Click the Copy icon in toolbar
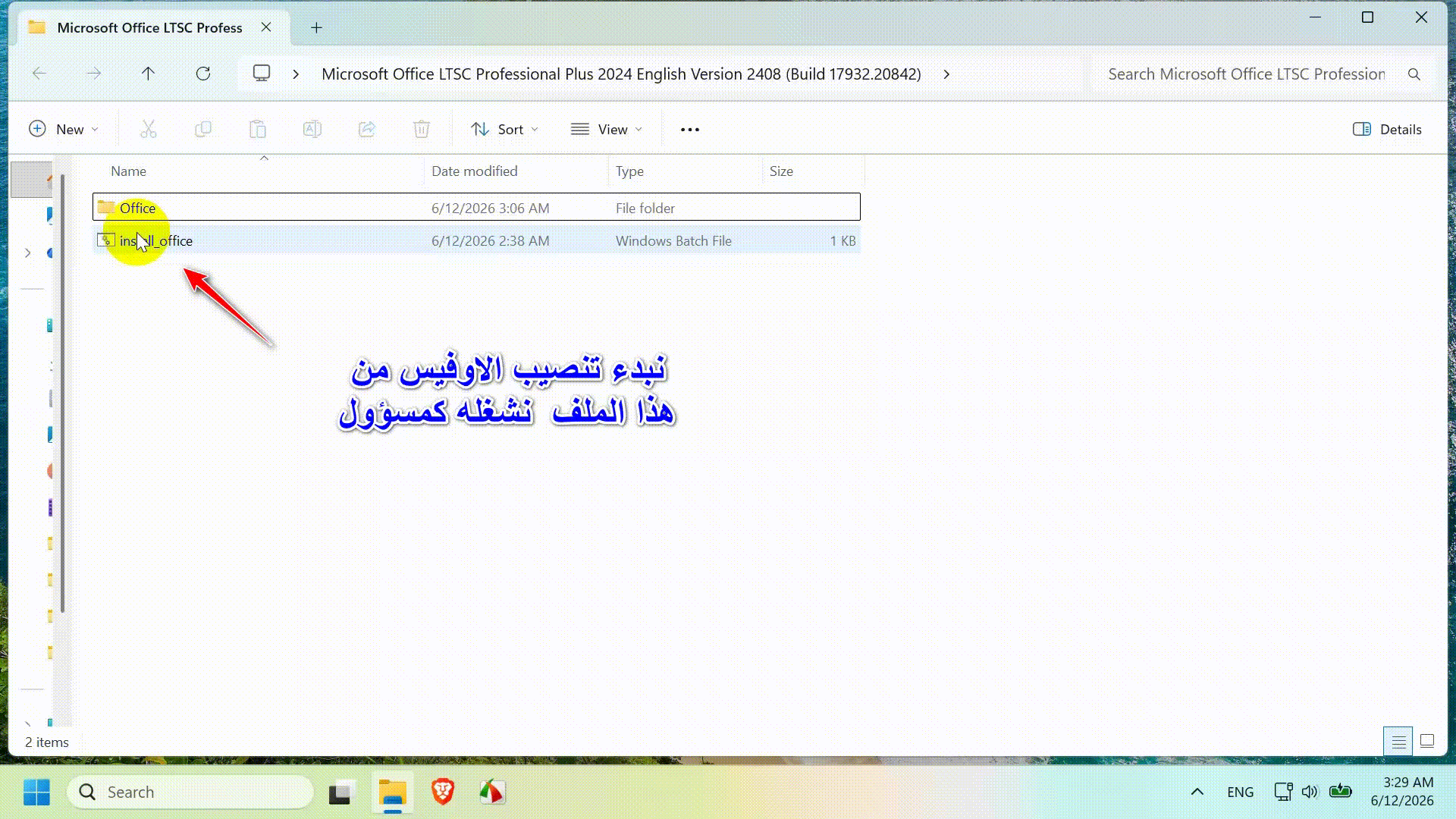 pos(202,130)
